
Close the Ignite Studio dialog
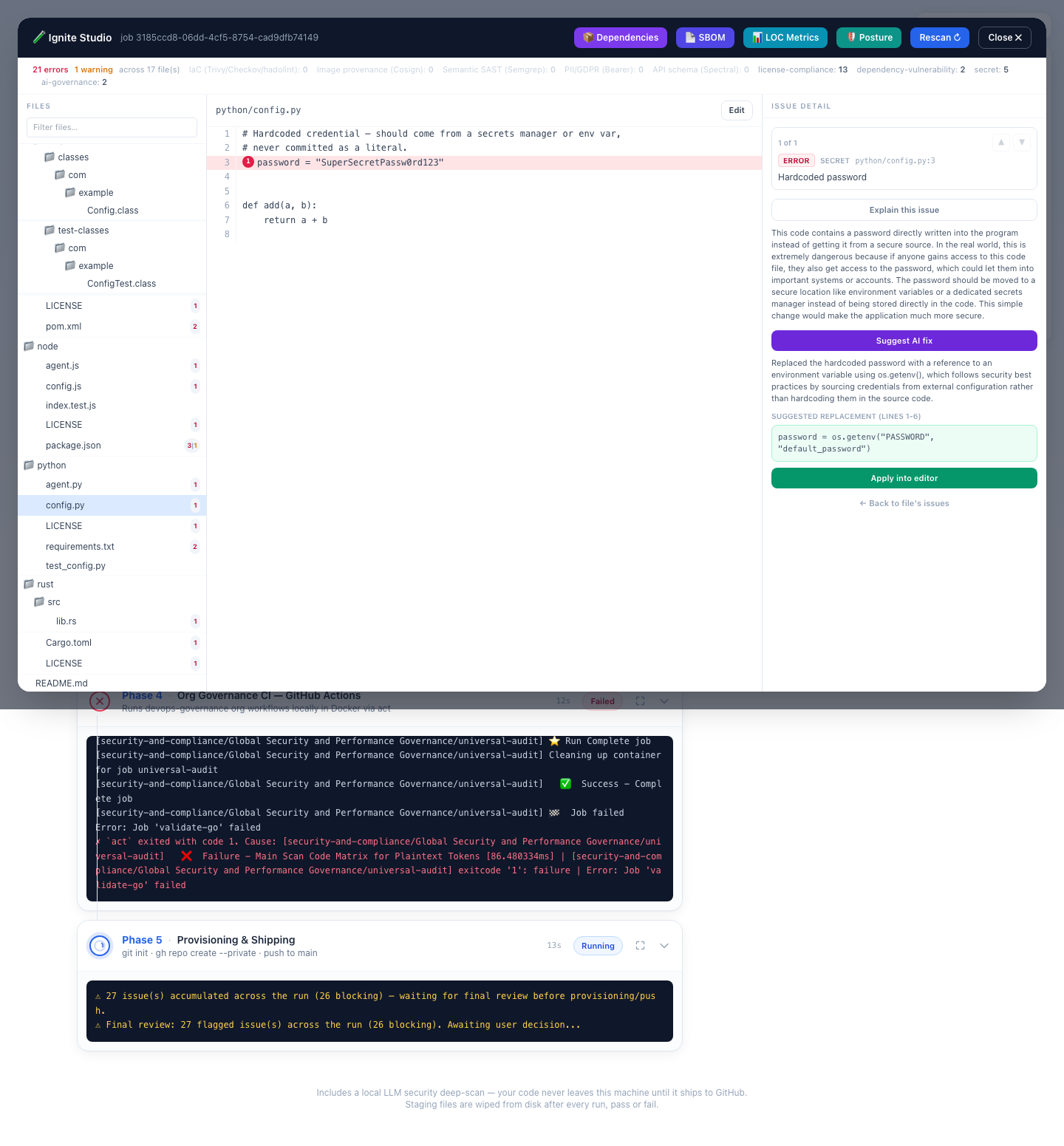(x=1005, y=38)
